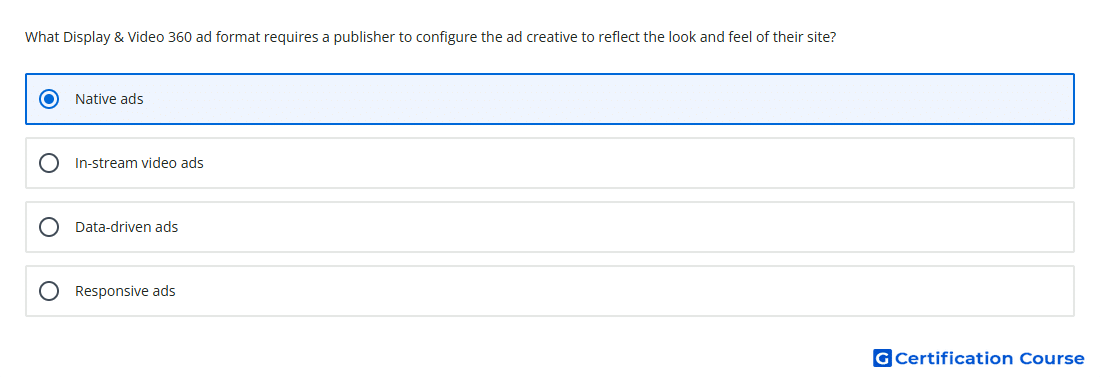Open the Certification Course branding link
Image resolution: width=1100 pixels, height=377 pixels.
979,358
